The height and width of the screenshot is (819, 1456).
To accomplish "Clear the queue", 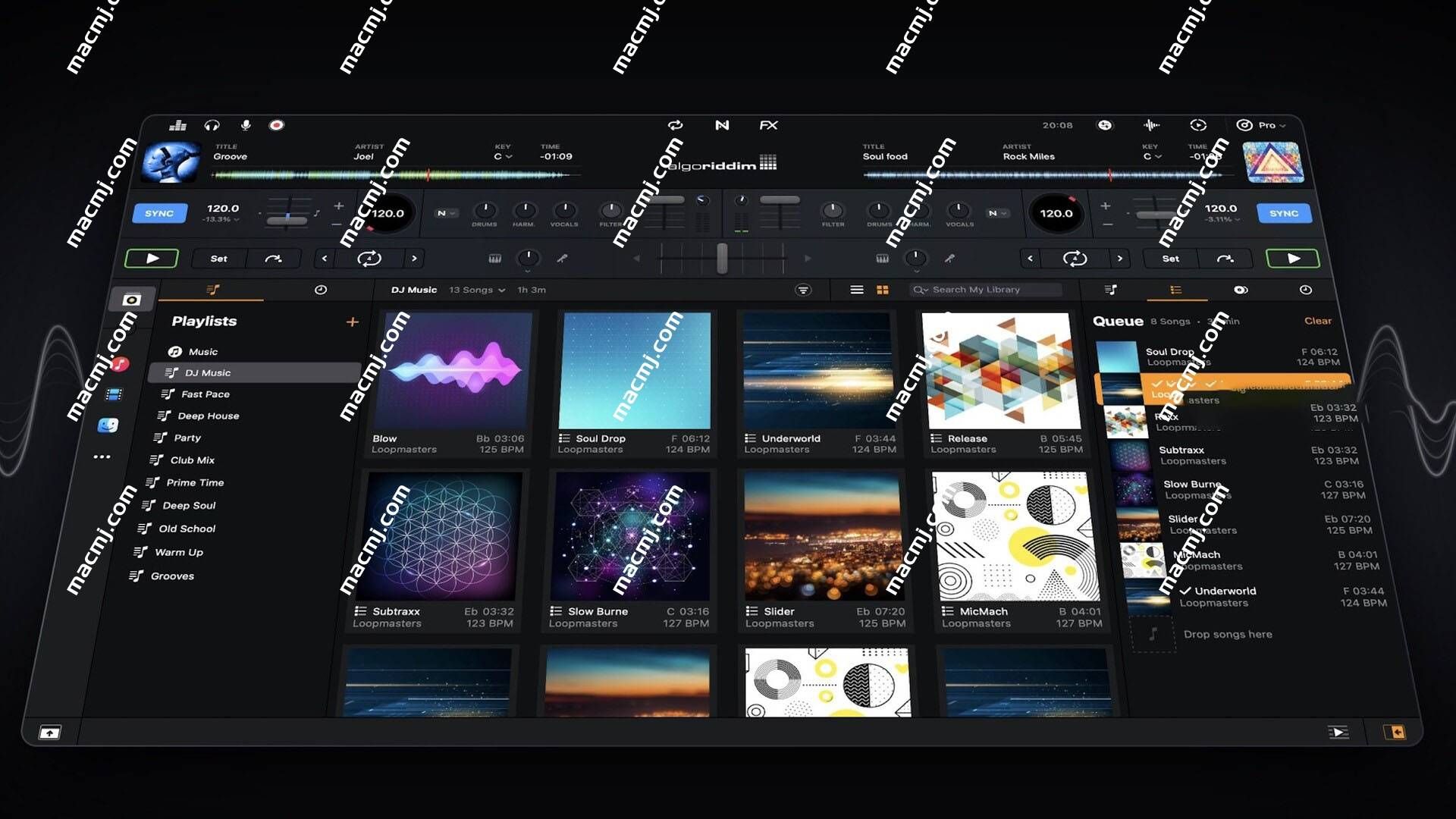I will 1318,321.
